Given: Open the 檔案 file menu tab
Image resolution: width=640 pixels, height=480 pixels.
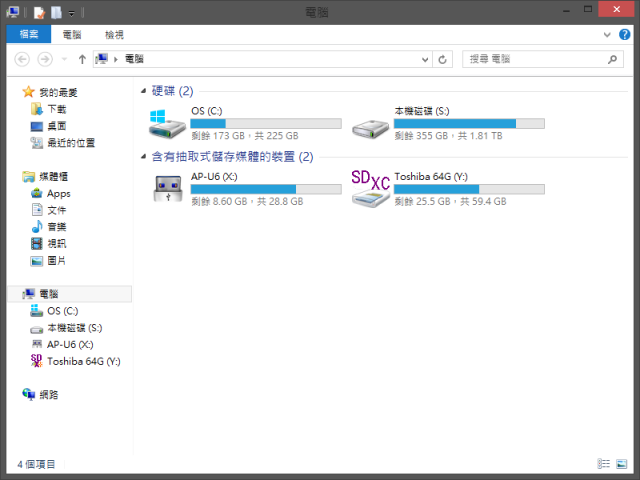Looking at the screenshot, I should click(x=29, y=34).
